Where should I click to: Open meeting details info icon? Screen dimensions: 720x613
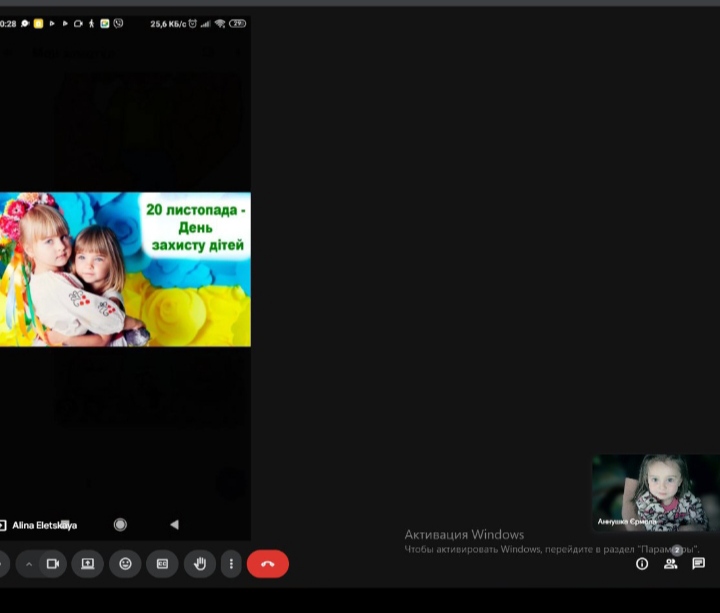click(x=642, y=564)
